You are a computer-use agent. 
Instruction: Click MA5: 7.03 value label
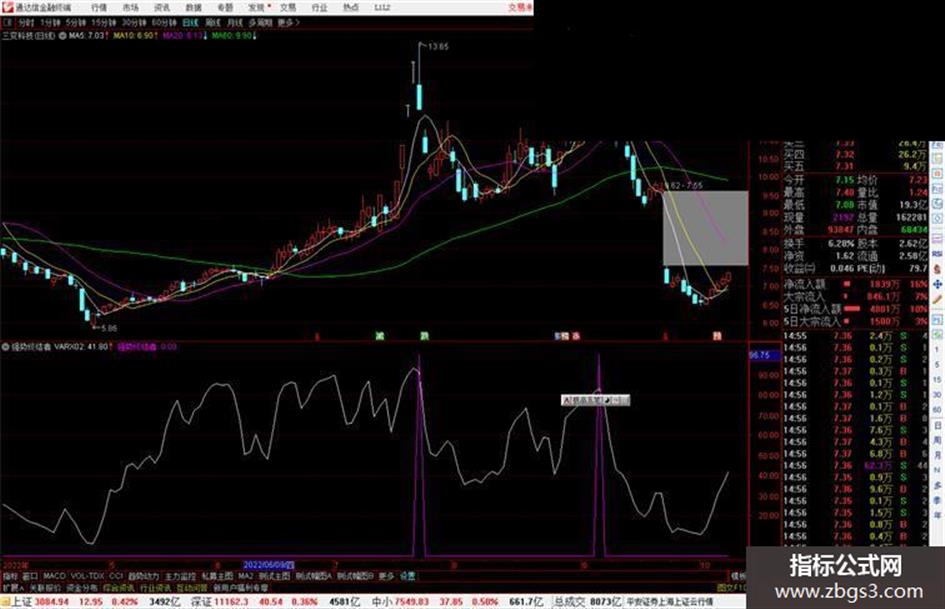point(87,36)
